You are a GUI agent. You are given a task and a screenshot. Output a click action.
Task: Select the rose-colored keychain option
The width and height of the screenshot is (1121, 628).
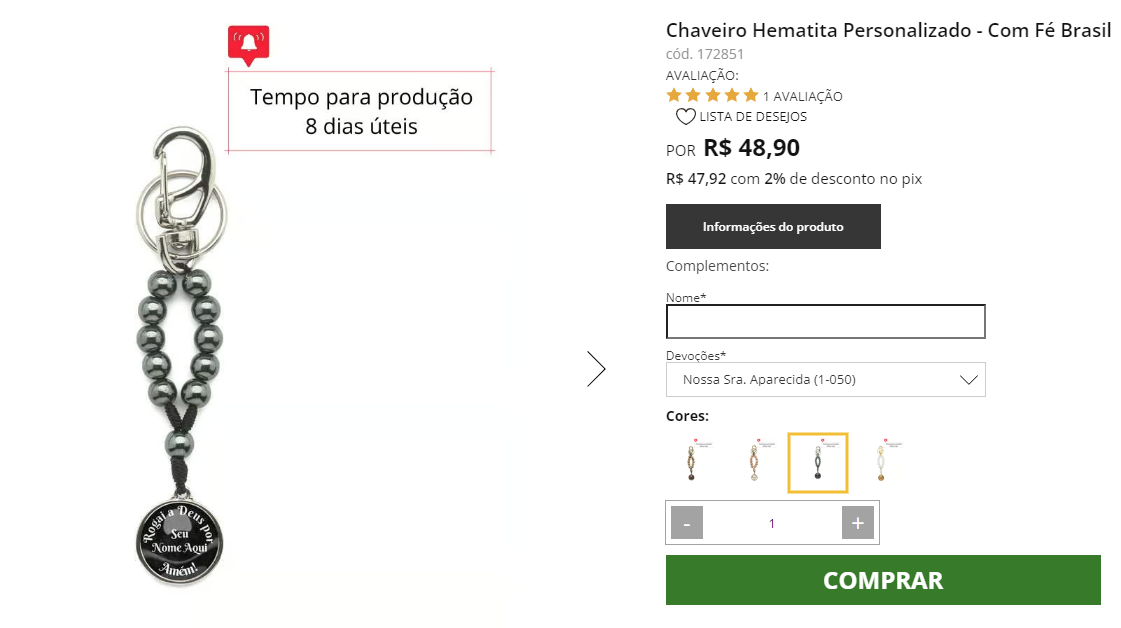click(x=754, y=463)
